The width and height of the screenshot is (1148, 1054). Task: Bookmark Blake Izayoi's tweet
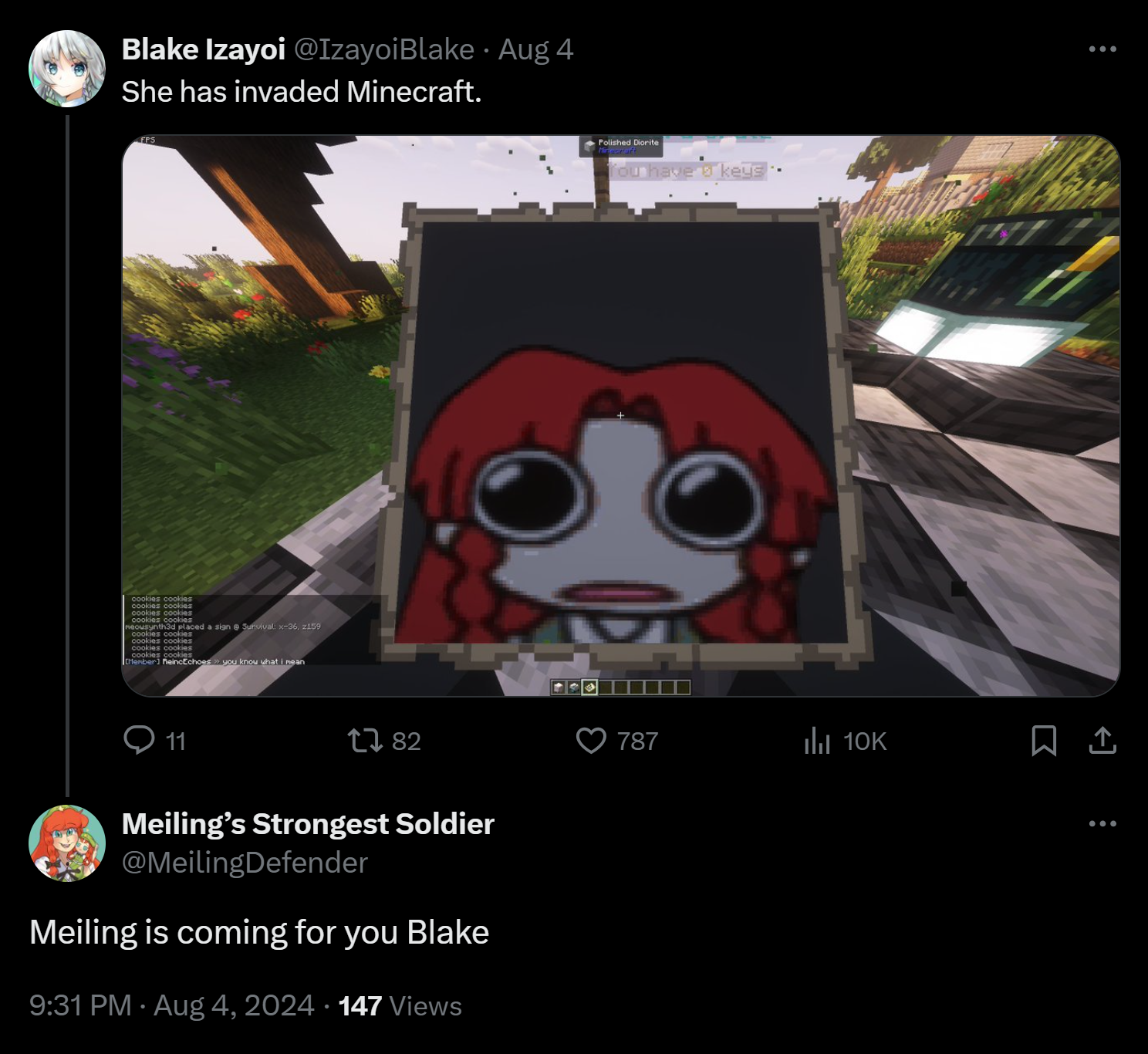[x=1044, y=741]
